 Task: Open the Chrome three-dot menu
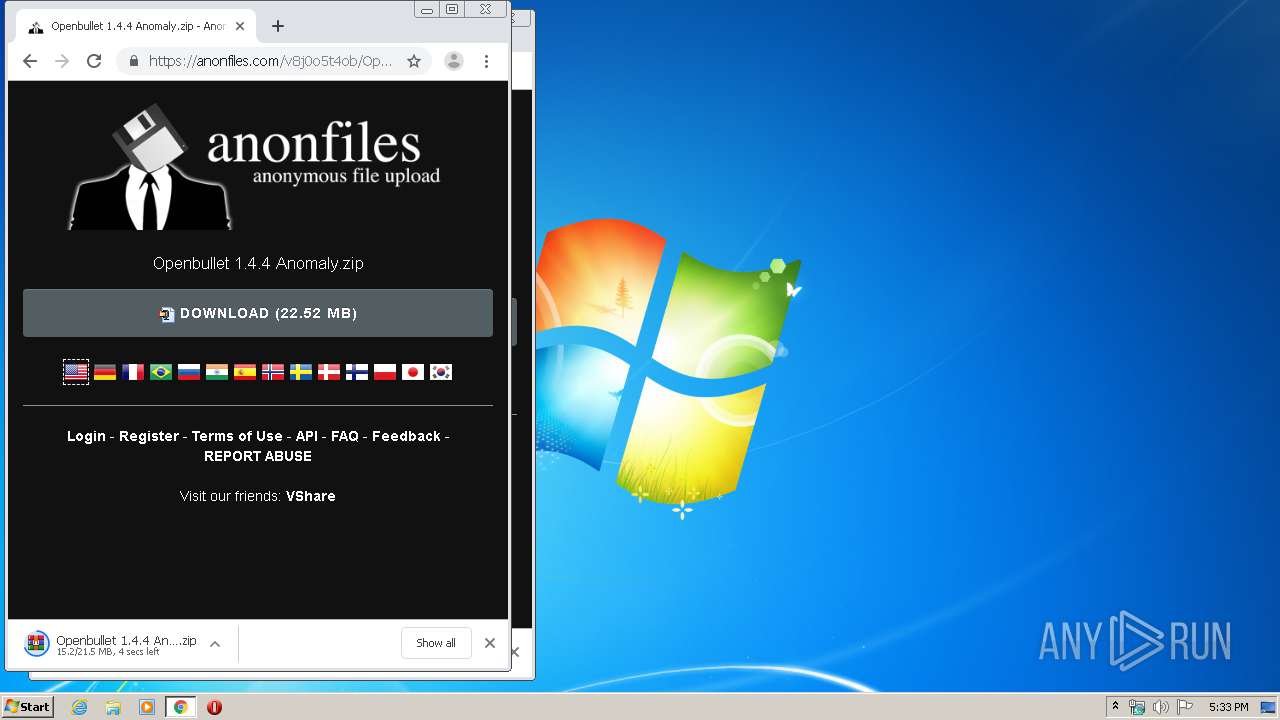(x=486, y=61)
